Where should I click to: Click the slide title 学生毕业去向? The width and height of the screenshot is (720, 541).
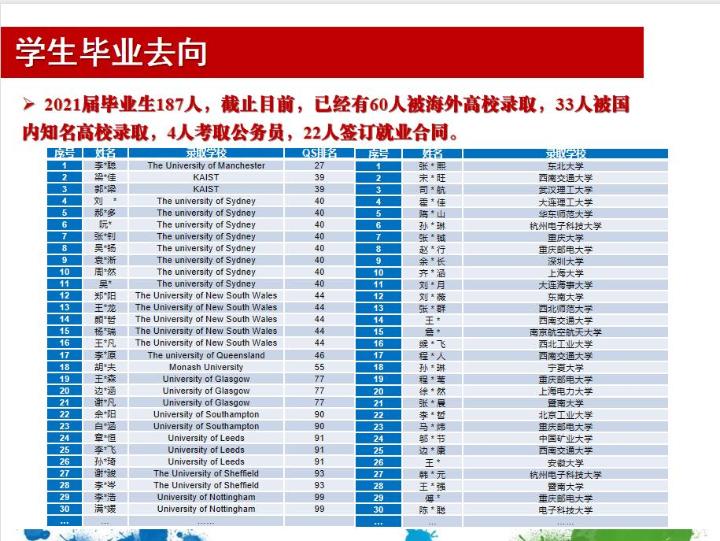[x=111, y=53]
